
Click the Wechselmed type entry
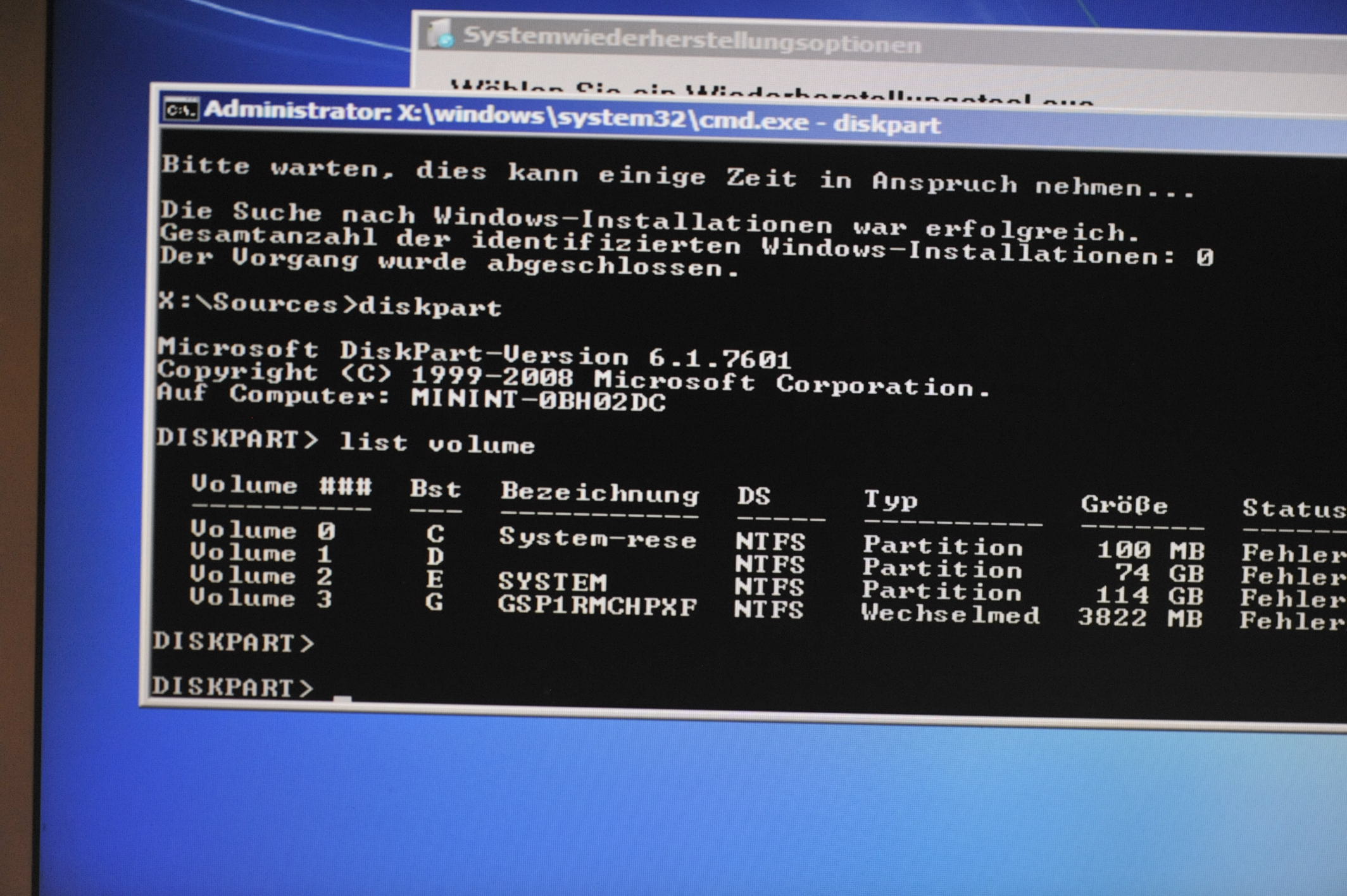pos(949,614)
